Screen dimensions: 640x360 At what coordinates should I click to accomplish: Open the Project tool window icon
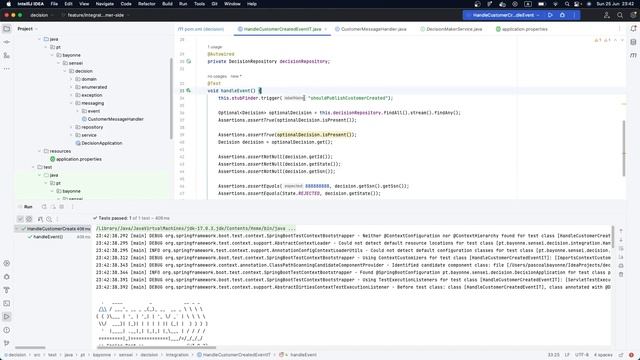7,29
